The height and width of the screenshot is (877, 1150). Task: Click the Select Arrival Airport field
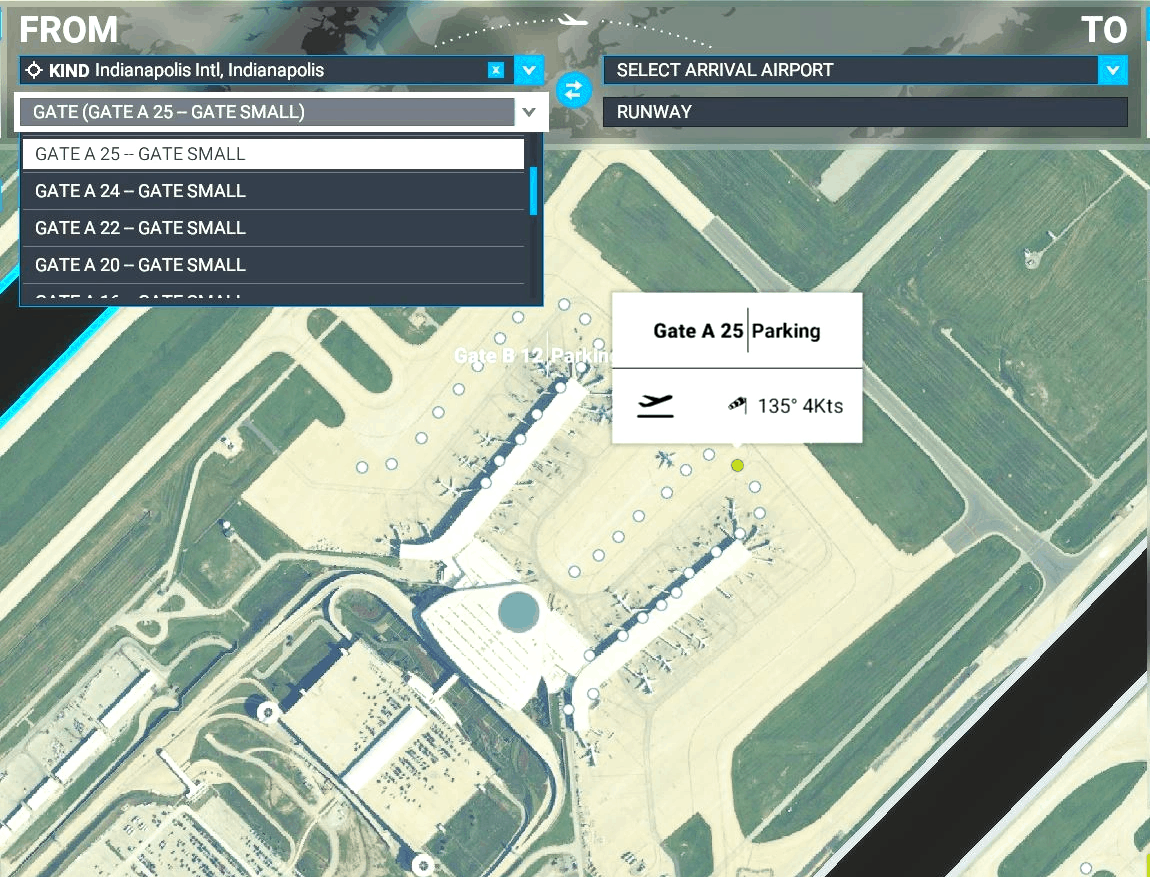tap(850, 70)
